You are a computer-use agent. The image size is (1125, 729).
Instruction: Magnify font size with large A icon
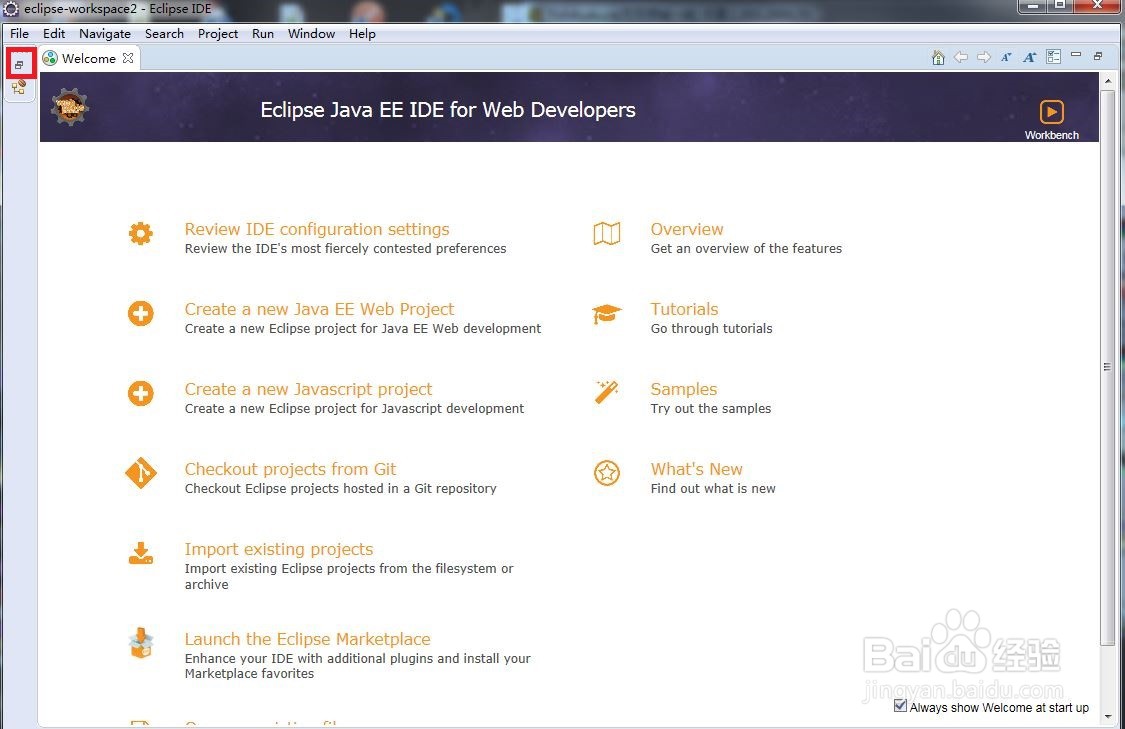click(1030, 57)
